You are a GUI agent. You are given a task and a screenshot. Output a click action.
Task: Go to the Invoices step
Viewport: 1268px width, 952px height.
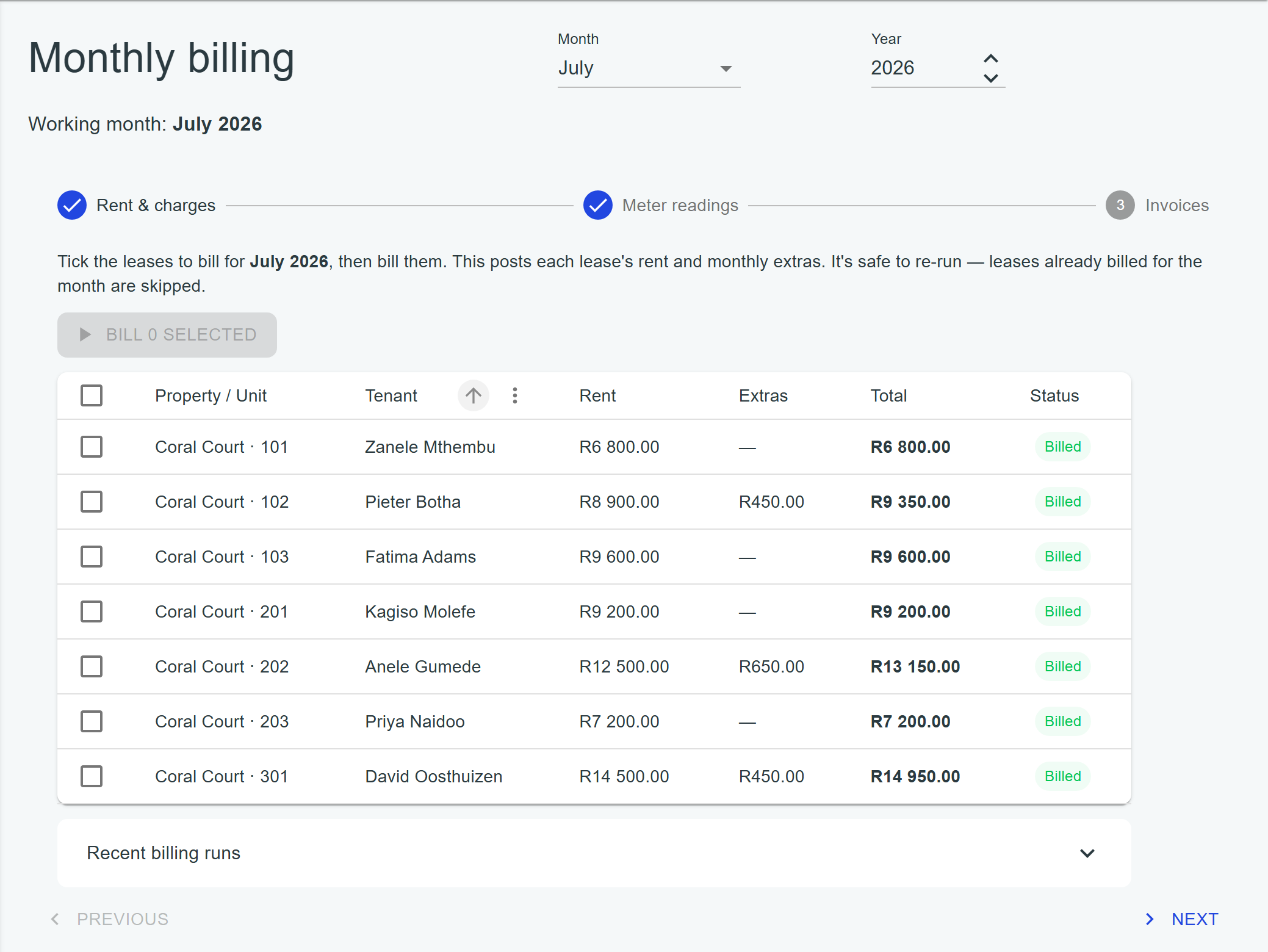[x=1157, y=205]
